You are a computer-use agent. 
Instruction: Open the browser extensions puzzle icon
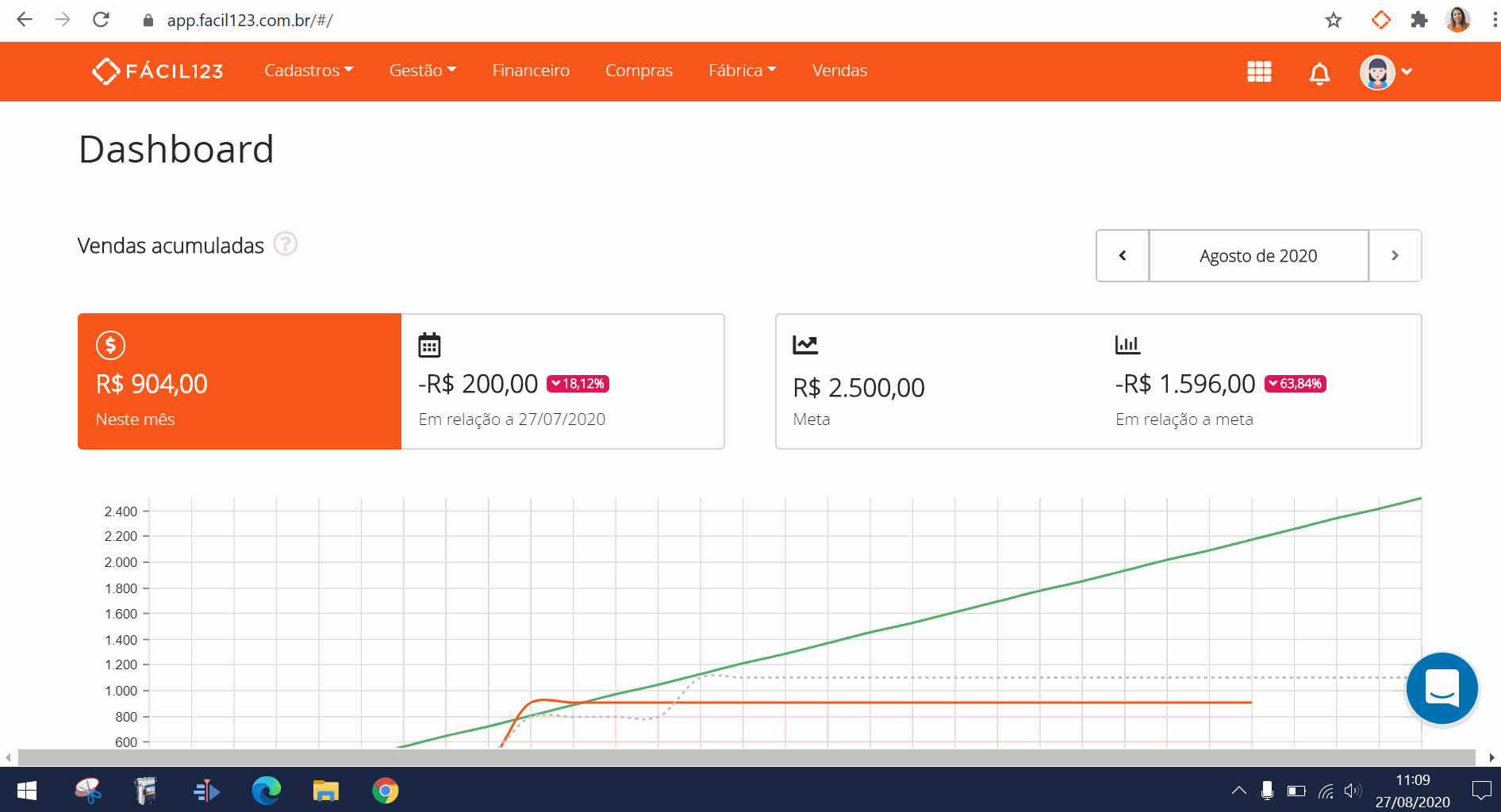(x=1419, y=20)
